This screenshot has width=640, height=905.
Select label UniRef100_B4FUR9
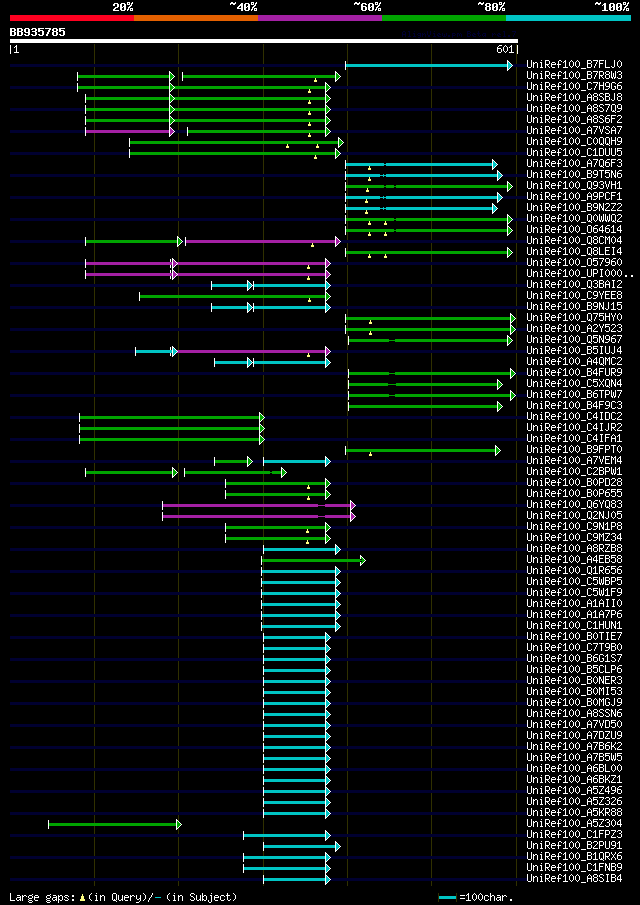click(574, 373)
